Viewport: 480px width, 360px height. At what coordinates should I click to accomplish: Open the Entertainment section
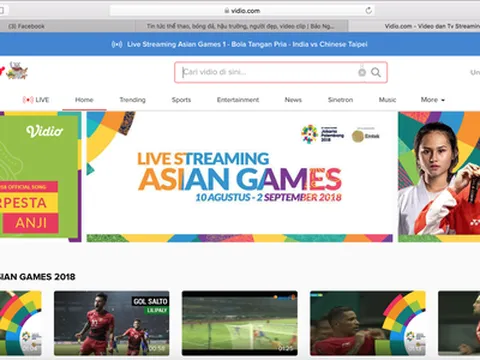238,100
